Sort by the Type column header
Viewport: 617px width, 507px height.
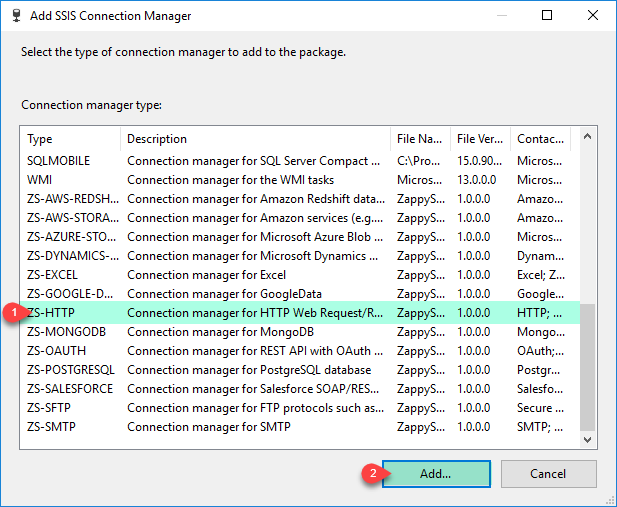pyautogui.click(x=70, y=139)
